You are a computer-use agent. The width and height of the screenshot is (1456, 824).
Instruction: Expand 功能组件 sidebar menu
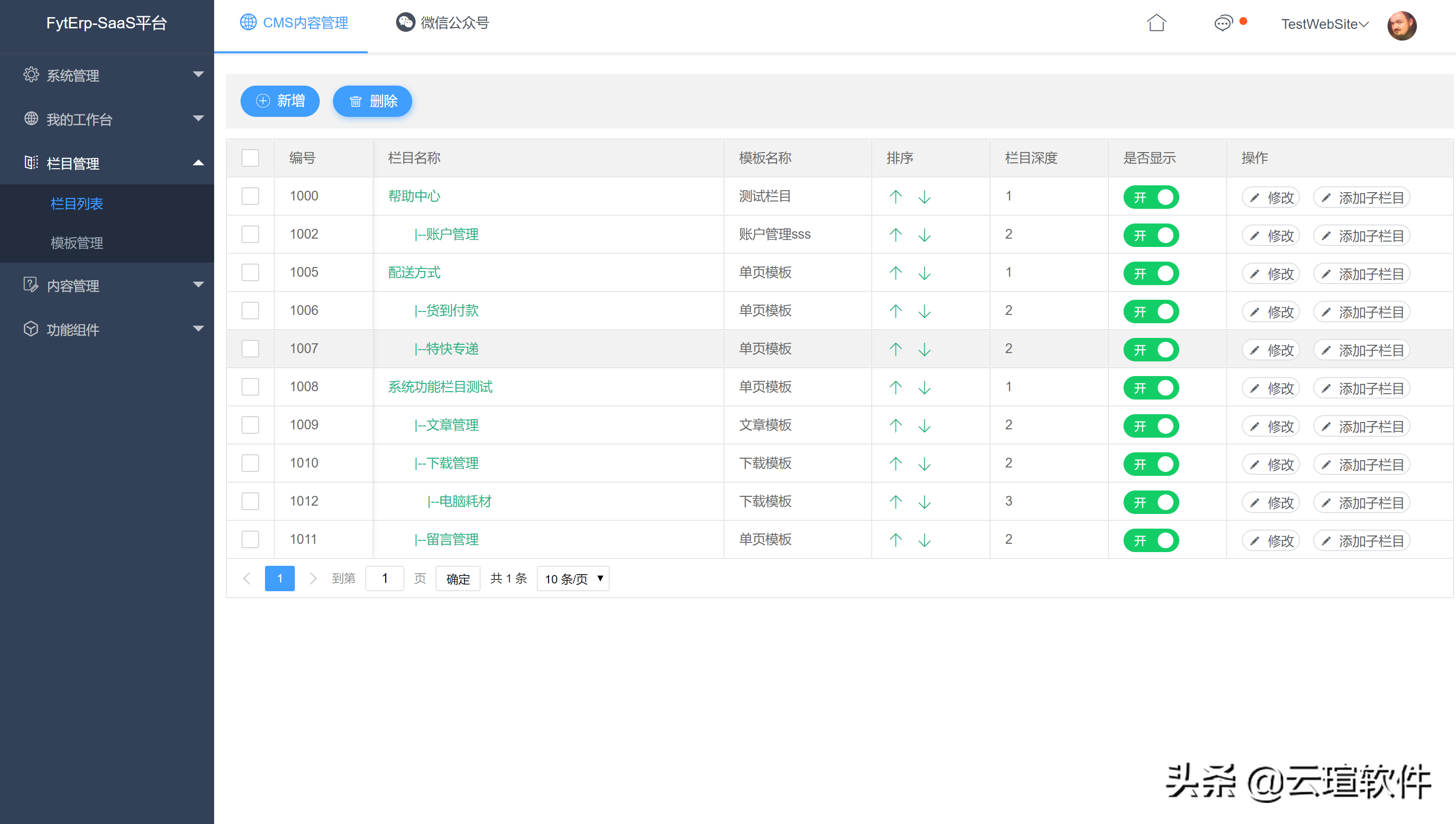coord(107,330)
